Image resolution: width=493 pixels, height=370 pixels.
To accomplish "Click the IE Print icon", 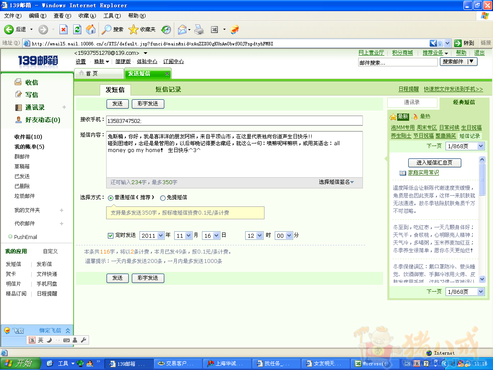I will click(x=199, y=30).
